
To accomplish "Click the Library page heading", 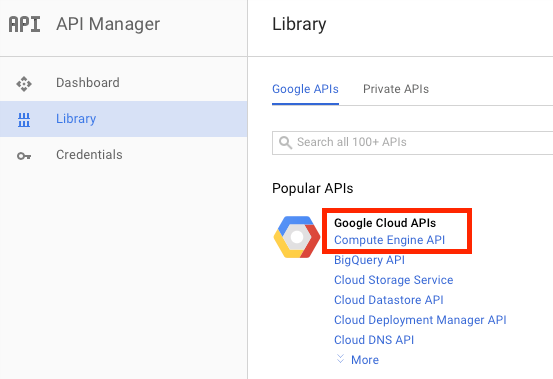I will (299, 24).
